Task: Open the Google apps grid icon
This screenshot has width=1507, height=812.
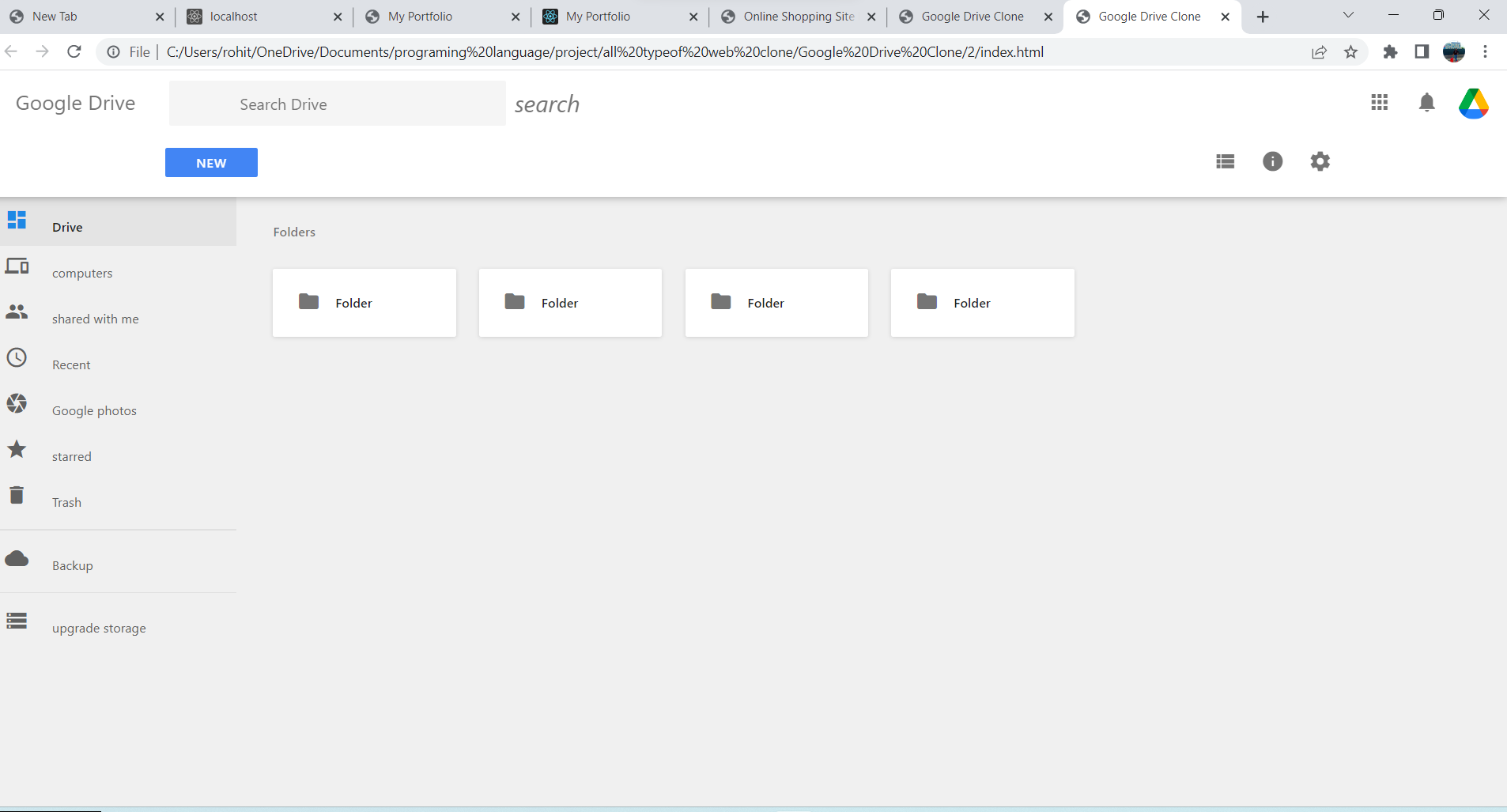Action: (x=1380, y=103)
